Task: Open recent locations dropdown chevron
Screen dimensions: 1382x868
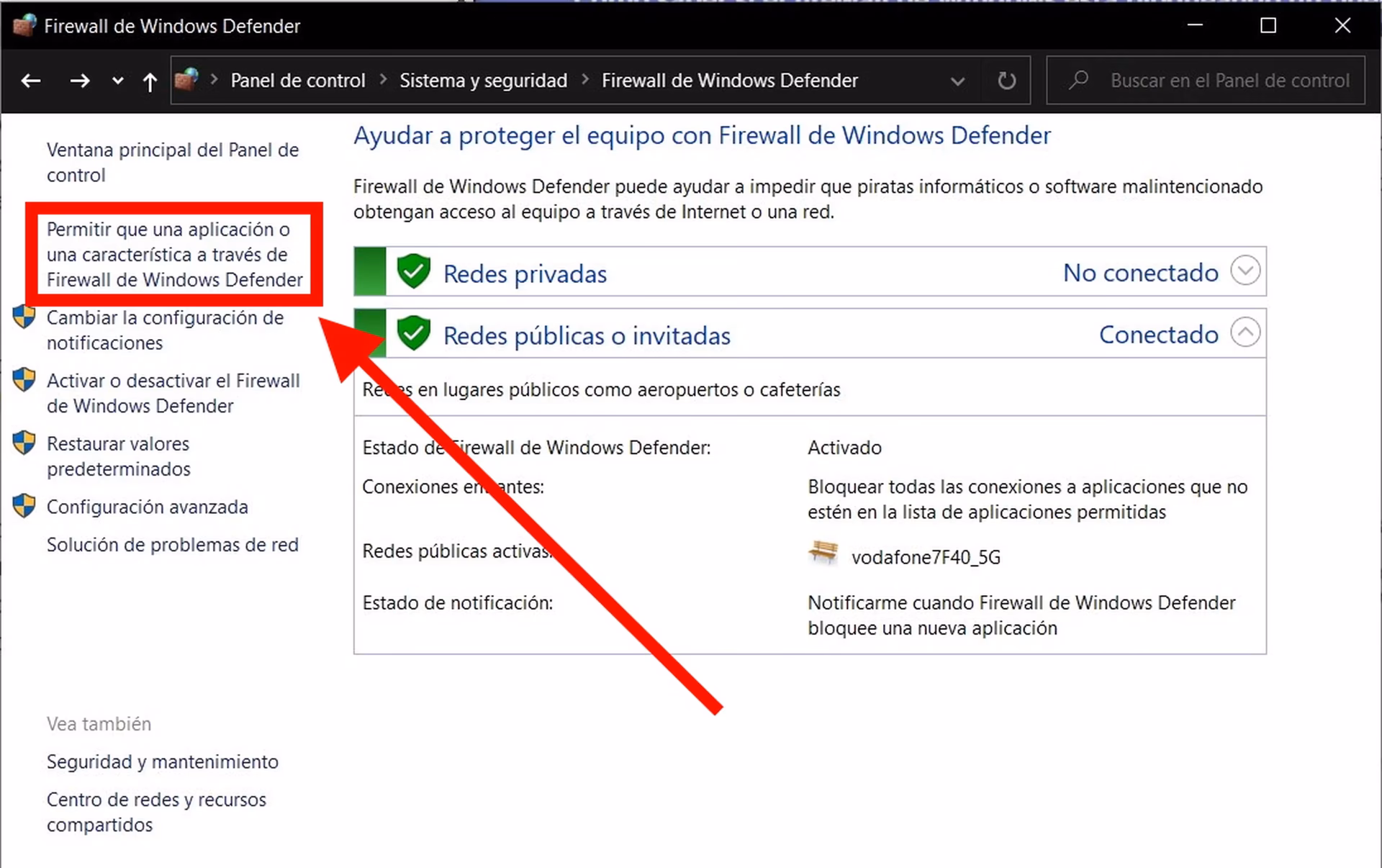Action: click(x=118, y=81)
